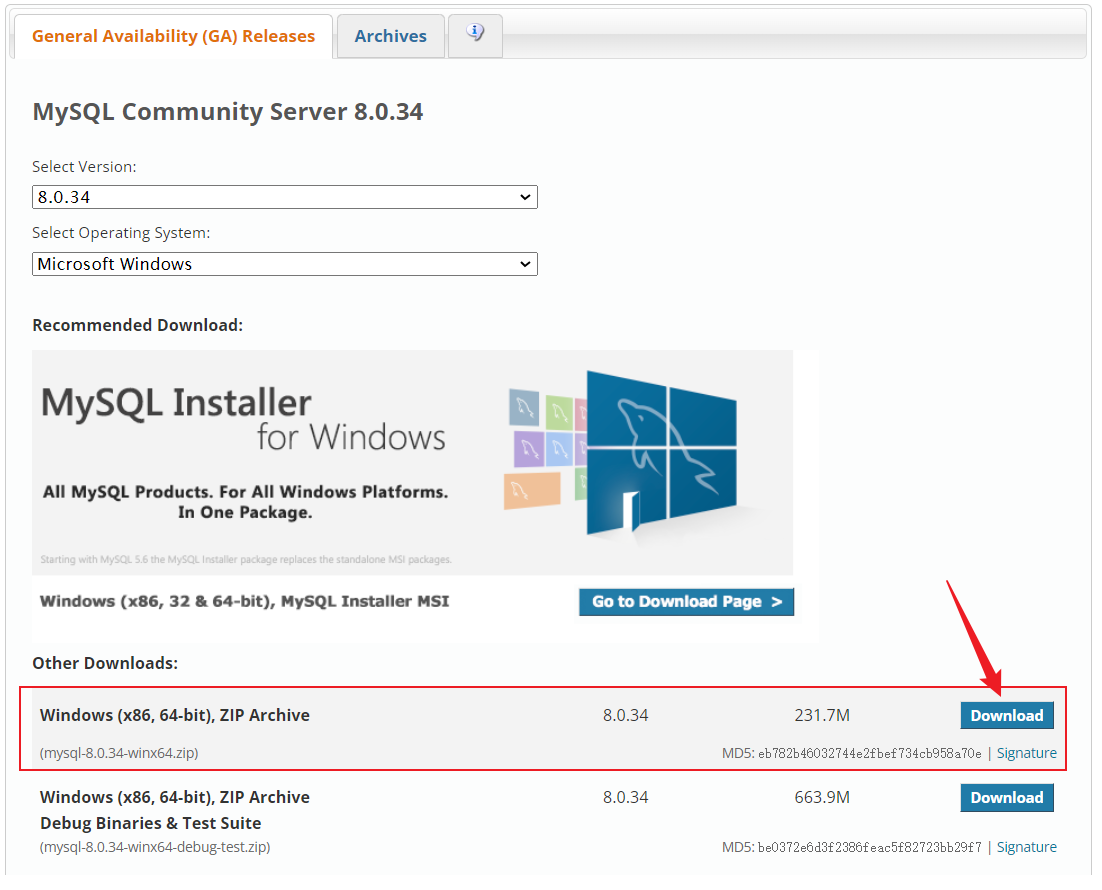Click the file name (mysql-8.0.34-winx64-debug-test.zip)
This screenshot has width=1102, height=890.
coord(155,847)
